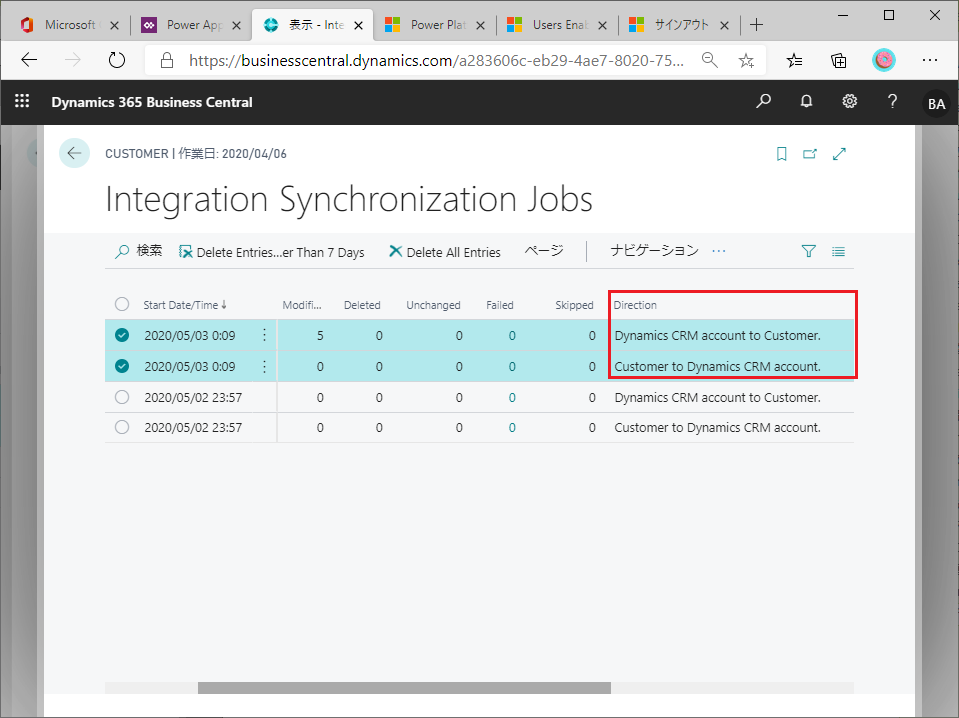
Task: Switch the list layout view icon
Action: [838, 251]
